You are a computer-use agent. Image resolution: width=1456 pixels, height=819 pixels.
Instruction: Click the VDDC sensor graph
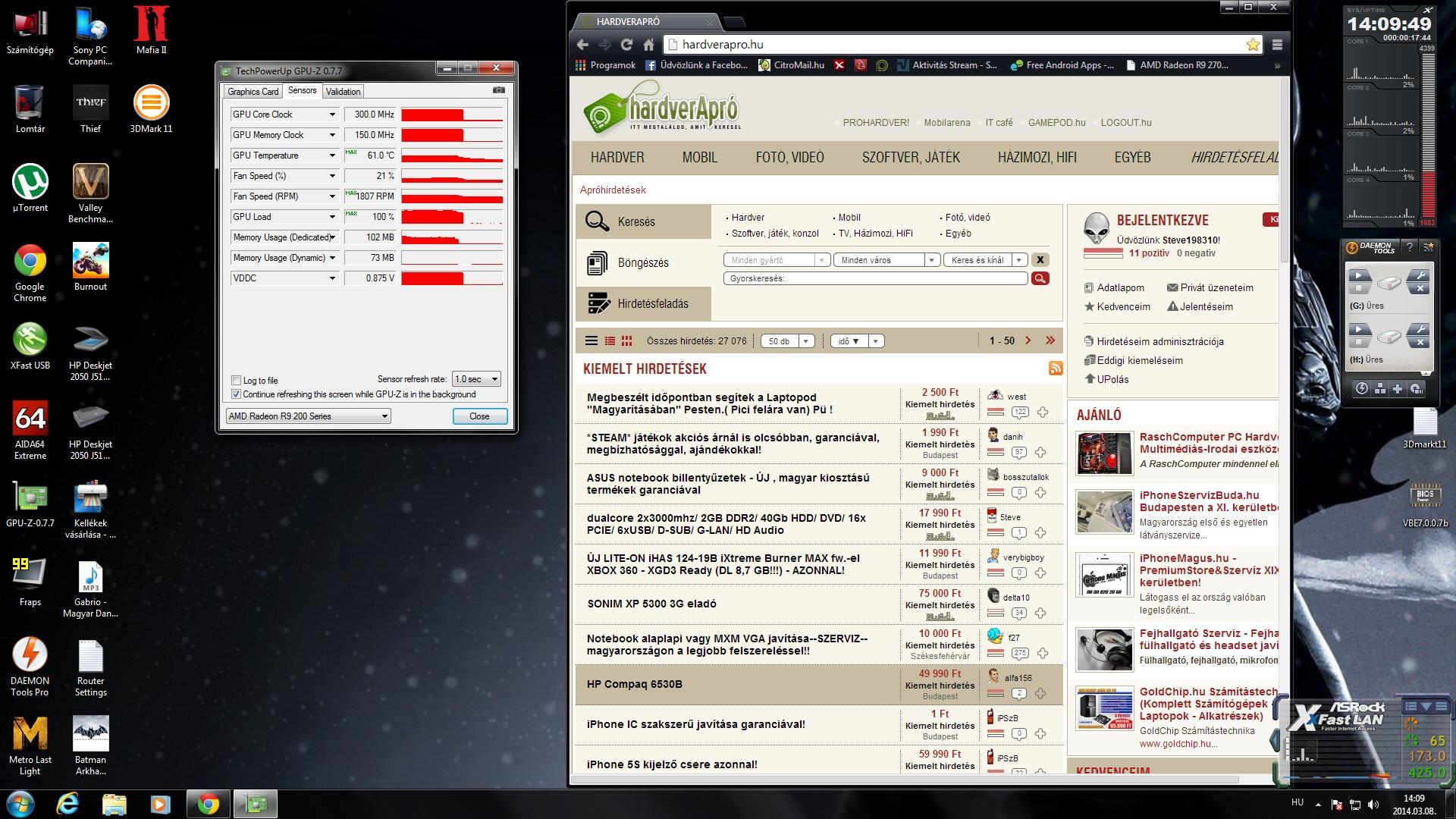(x=452, y=278)
